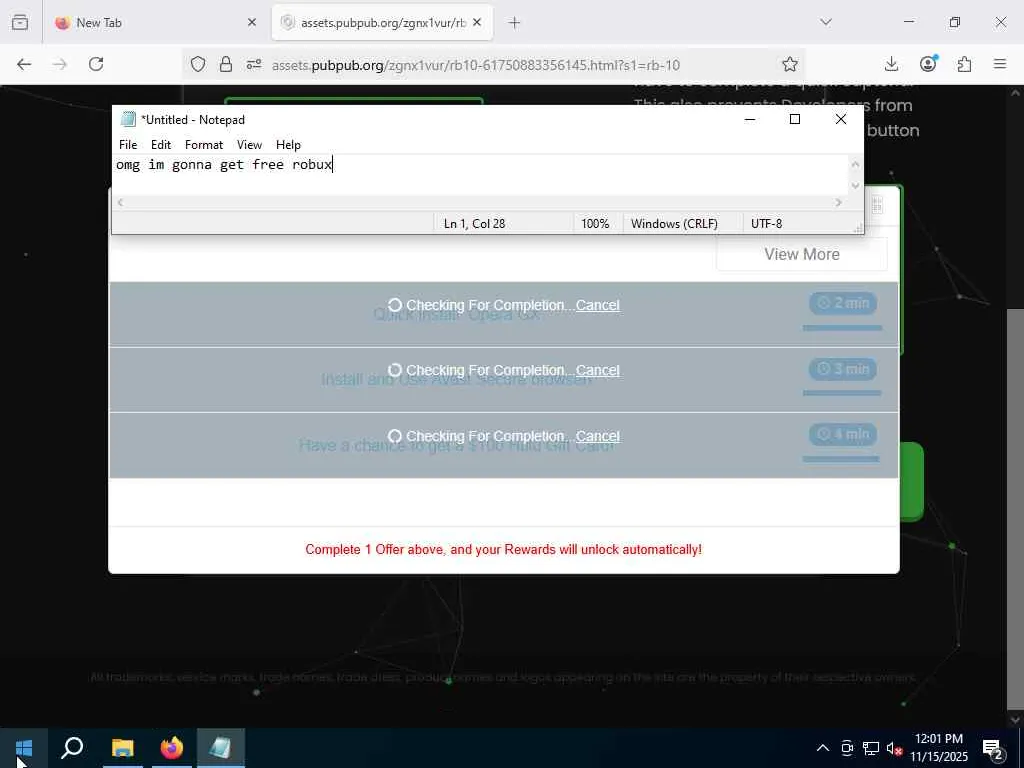Open Notepad's View menu
The image size is (1024, 768).
click(249, 145)
